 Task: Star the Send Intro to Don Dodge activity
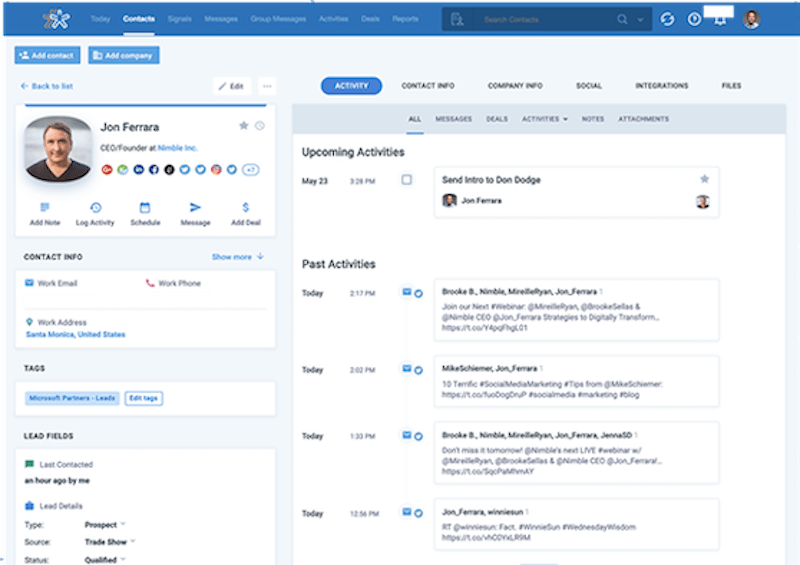(x=704, y=179)
